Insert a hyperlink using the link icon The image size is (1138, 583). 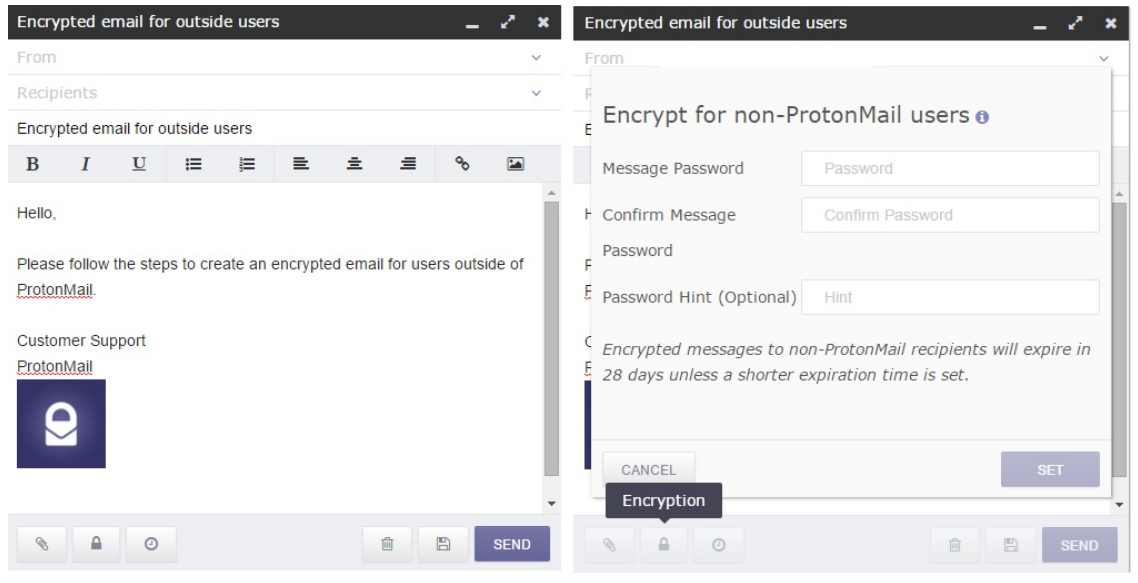point(463,164)
